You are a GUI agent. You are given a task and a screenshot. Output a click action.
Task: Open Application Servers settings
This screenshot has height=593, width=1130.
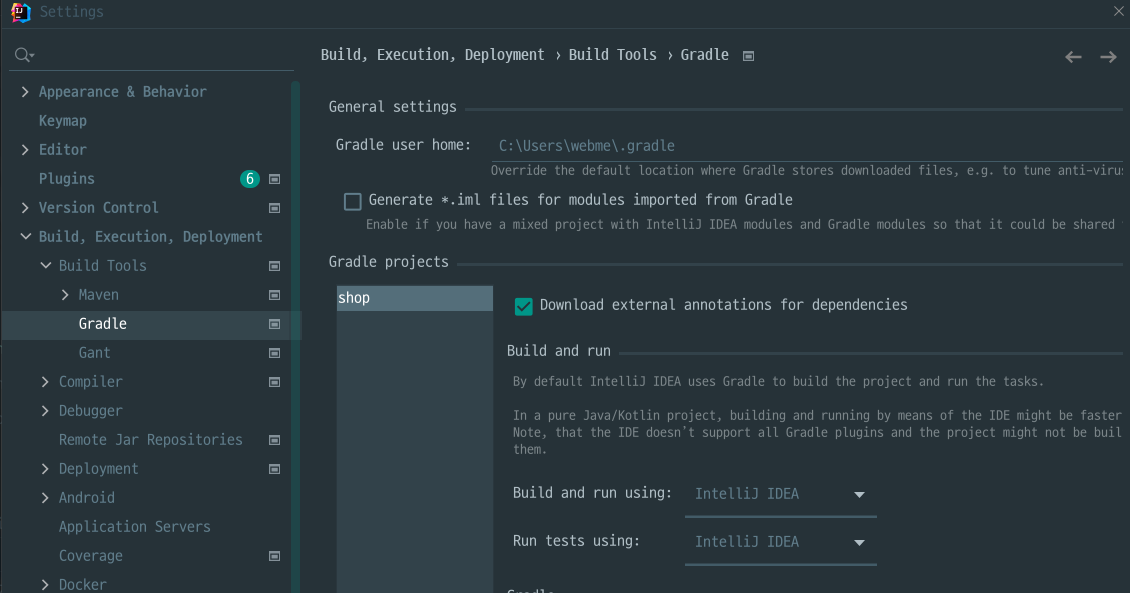135,527
